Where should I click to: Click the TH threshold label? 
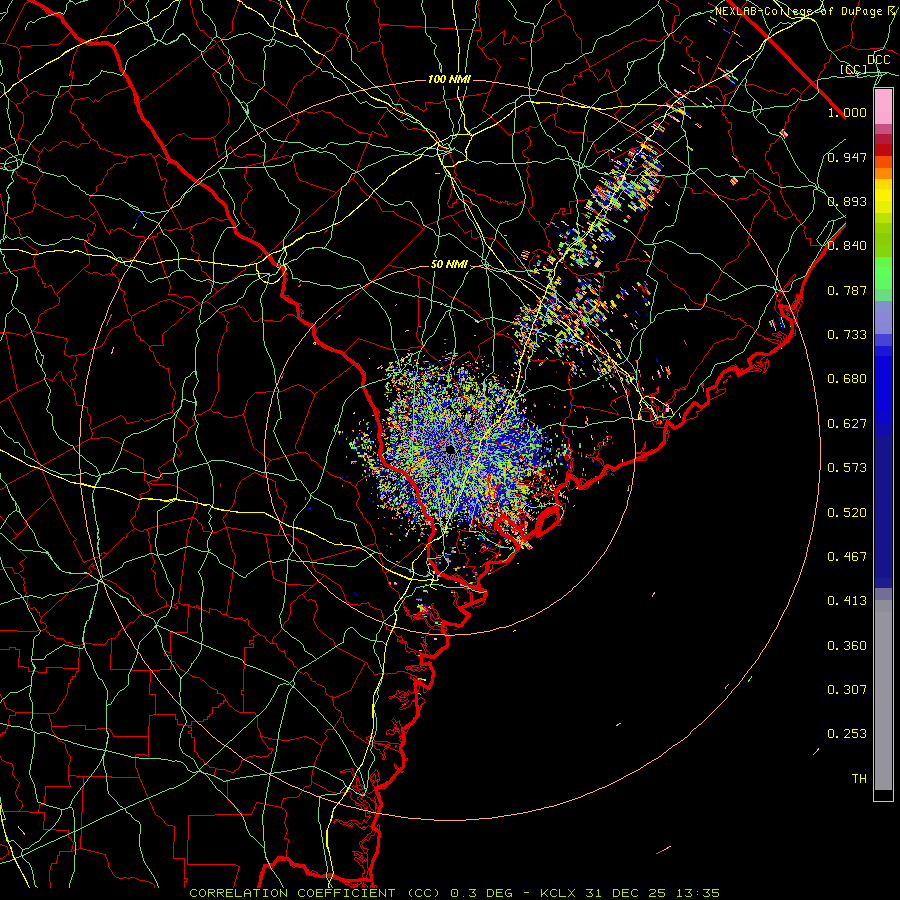[859, 778]
